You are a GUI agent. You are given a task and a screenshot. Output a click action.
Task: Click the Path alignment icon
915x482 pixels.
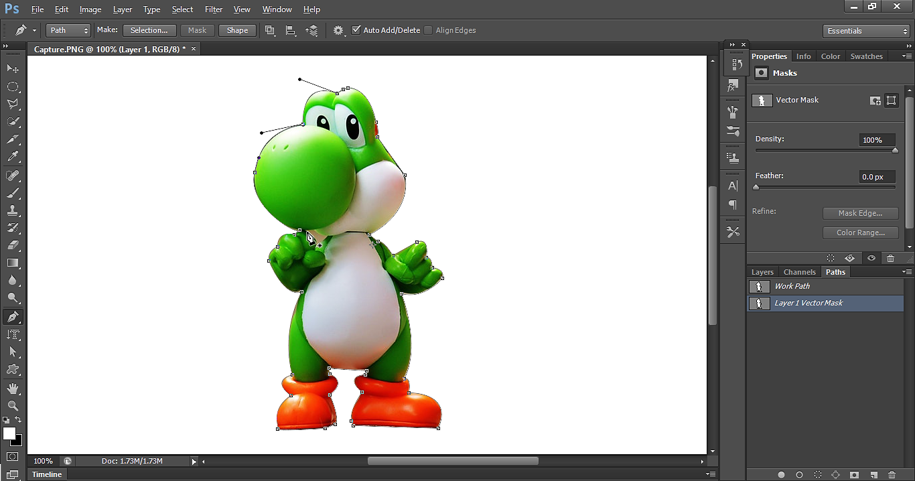click(290, 30)
